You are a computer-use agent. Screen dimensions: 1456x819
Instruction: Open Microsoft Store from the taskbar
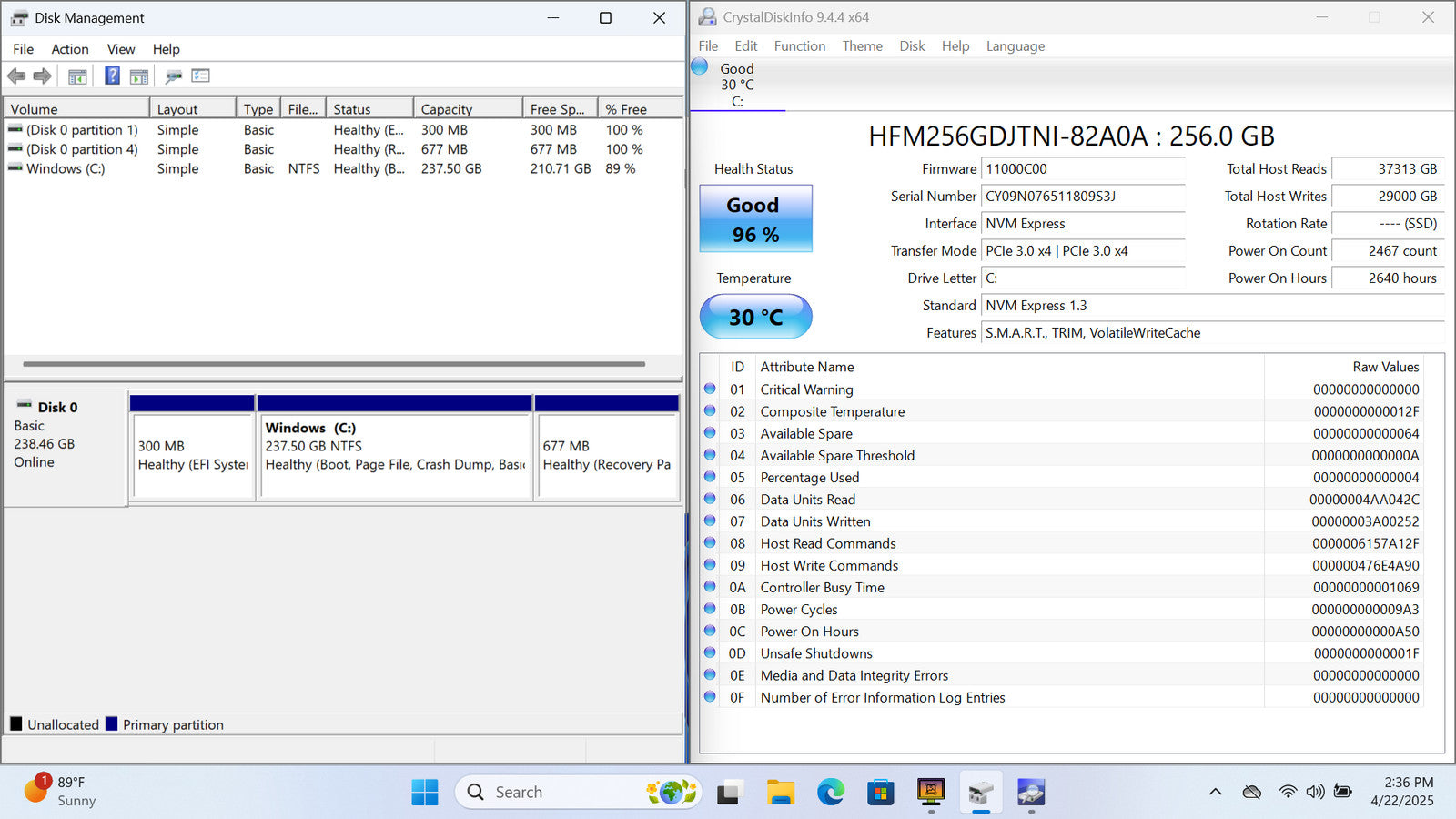tap(880, 793)
